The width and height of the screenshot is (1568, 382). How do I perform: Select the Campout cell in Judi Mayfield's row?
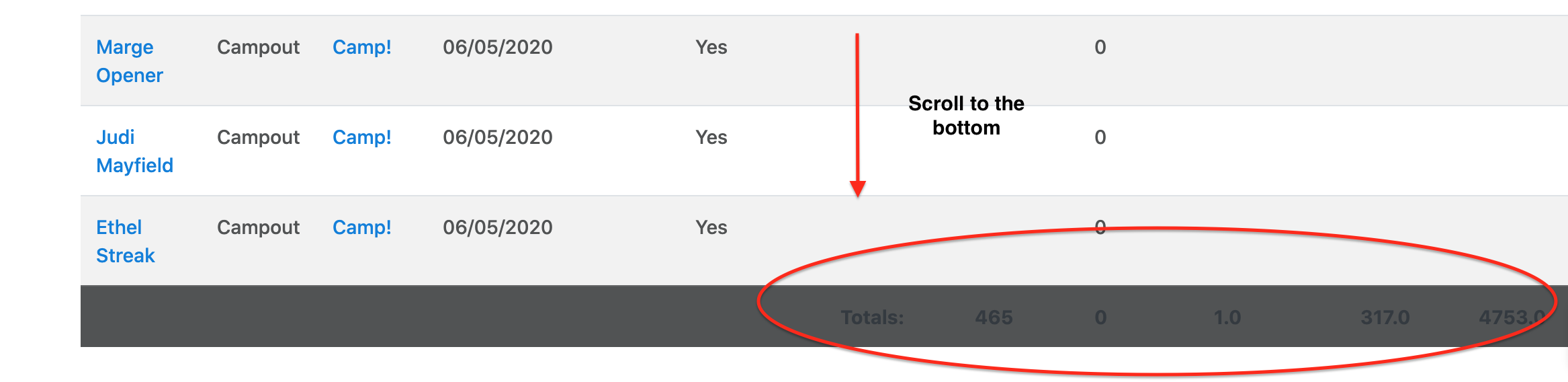point(258,138)
